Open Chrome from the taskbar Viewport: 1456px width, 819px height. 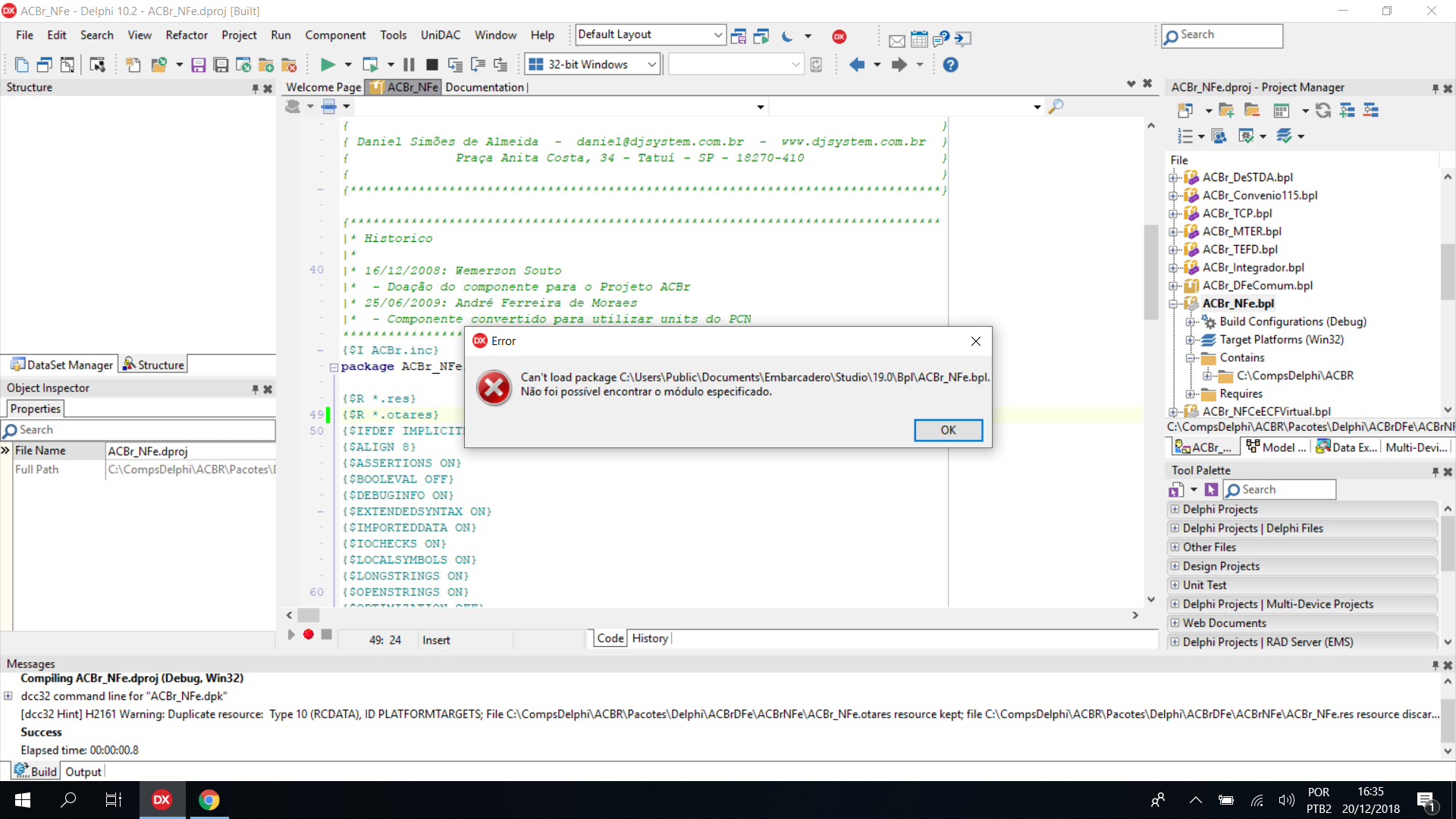tap(209, 800)
